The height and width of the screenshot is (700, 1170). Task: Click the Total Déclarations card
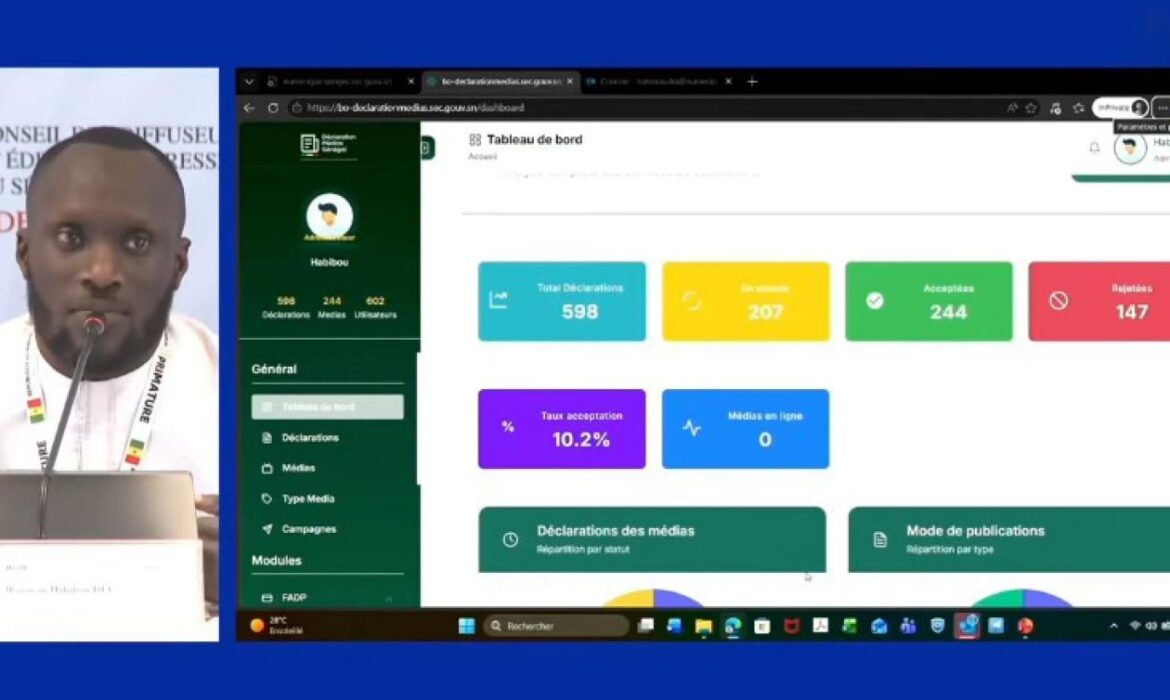click(561, 301)
